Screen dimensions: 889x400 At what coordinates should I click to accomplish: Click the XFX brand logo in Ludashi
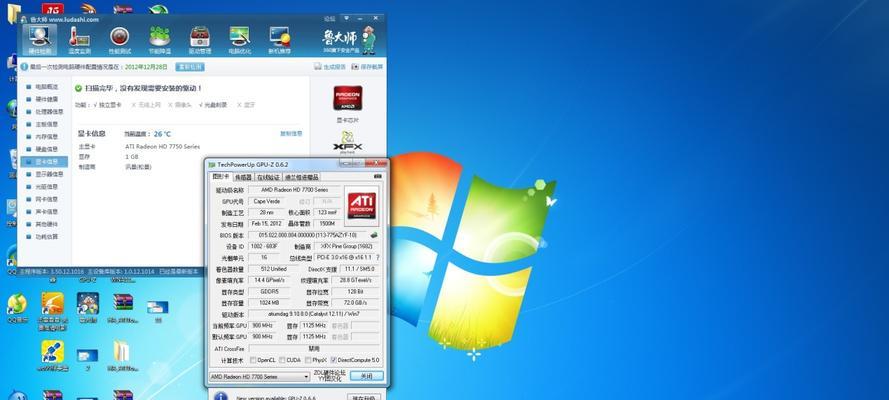pyautogui.click(x=348, y=142)
